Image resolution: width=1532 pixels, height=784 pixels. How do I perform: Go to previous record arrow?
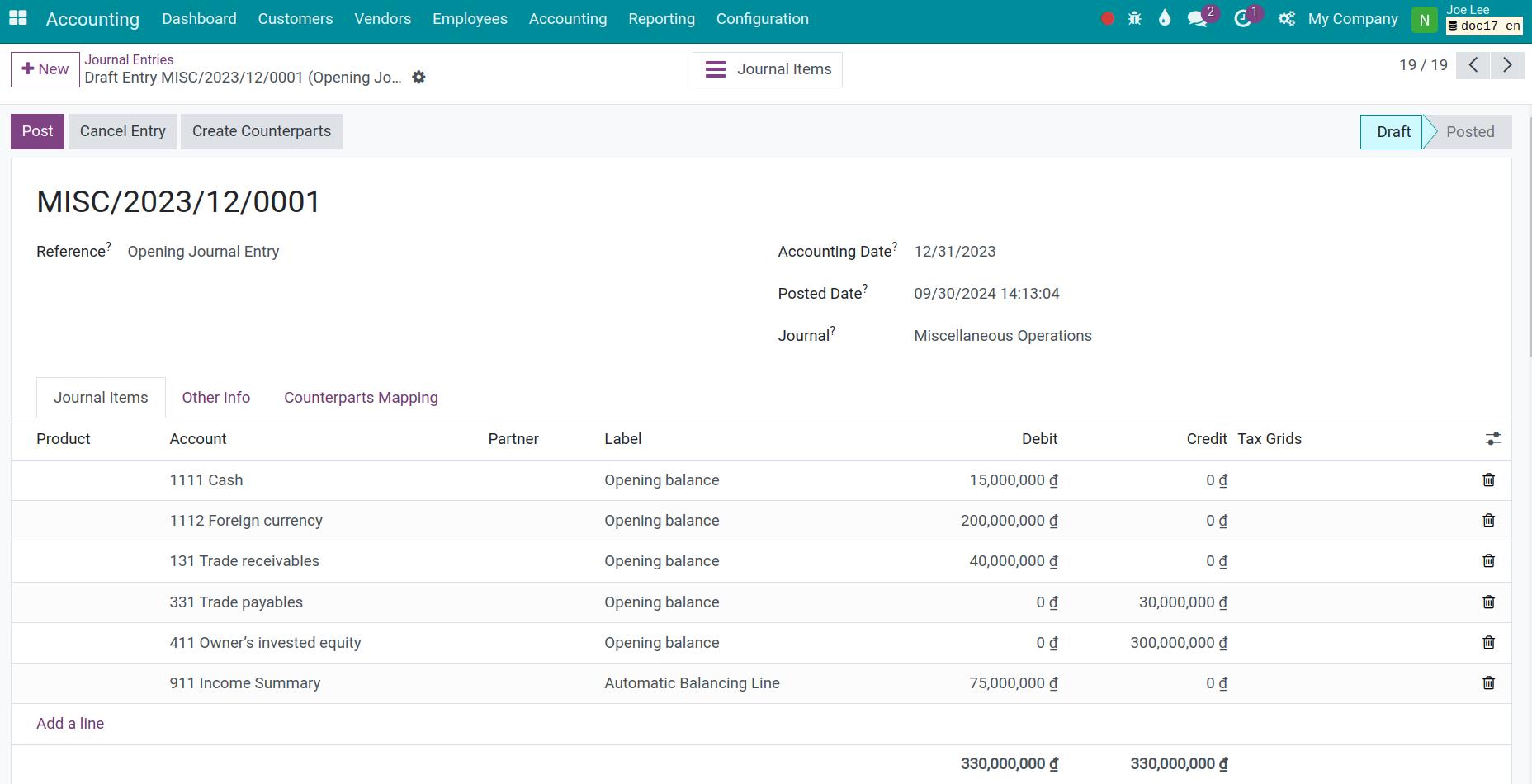1473,65
